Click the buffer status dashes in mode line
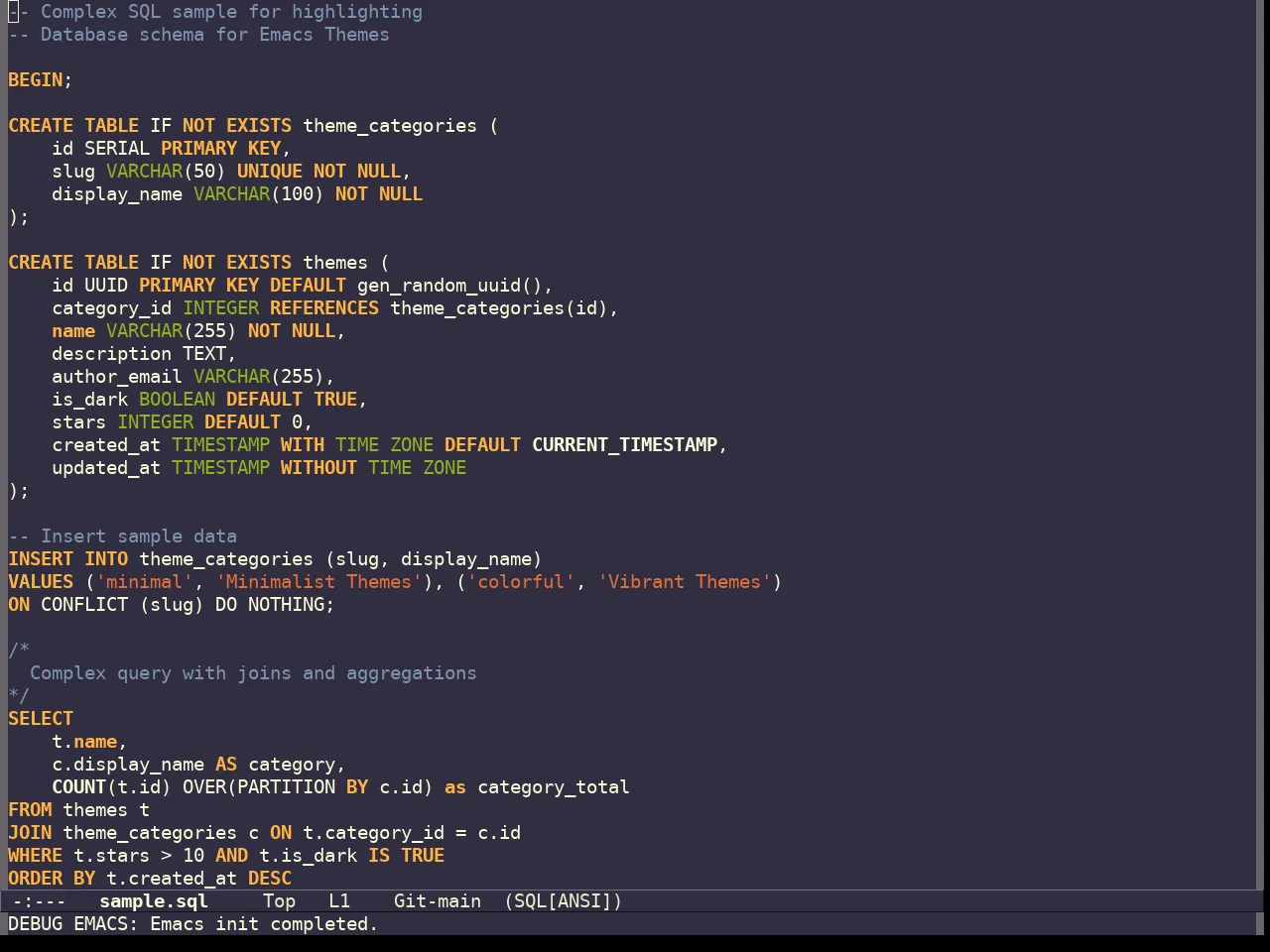The width and height of the screenshot is (1270, 952). coord(40,901)
